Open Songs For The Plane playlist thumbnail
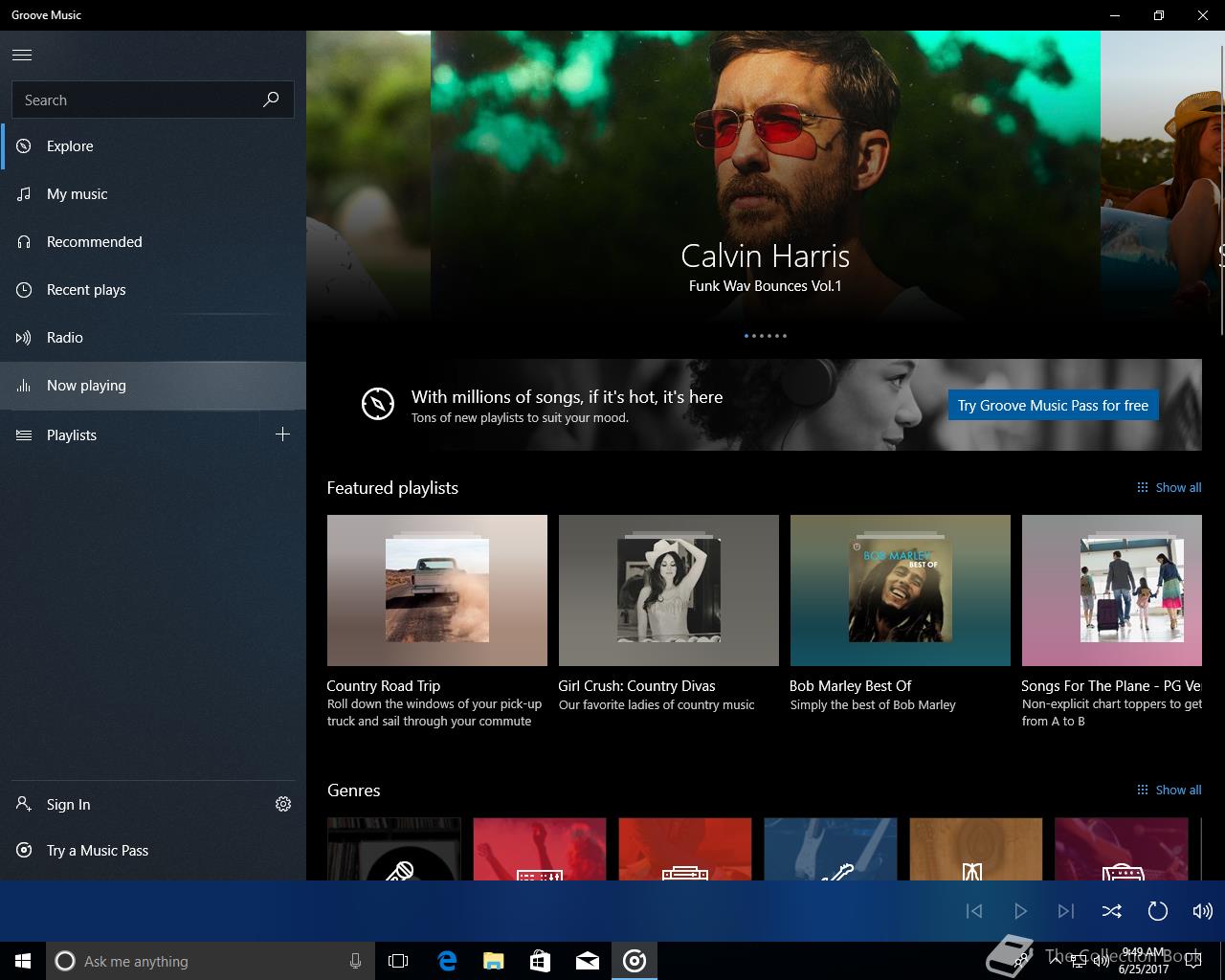The image size is (1225, 980). point(1112,590)
